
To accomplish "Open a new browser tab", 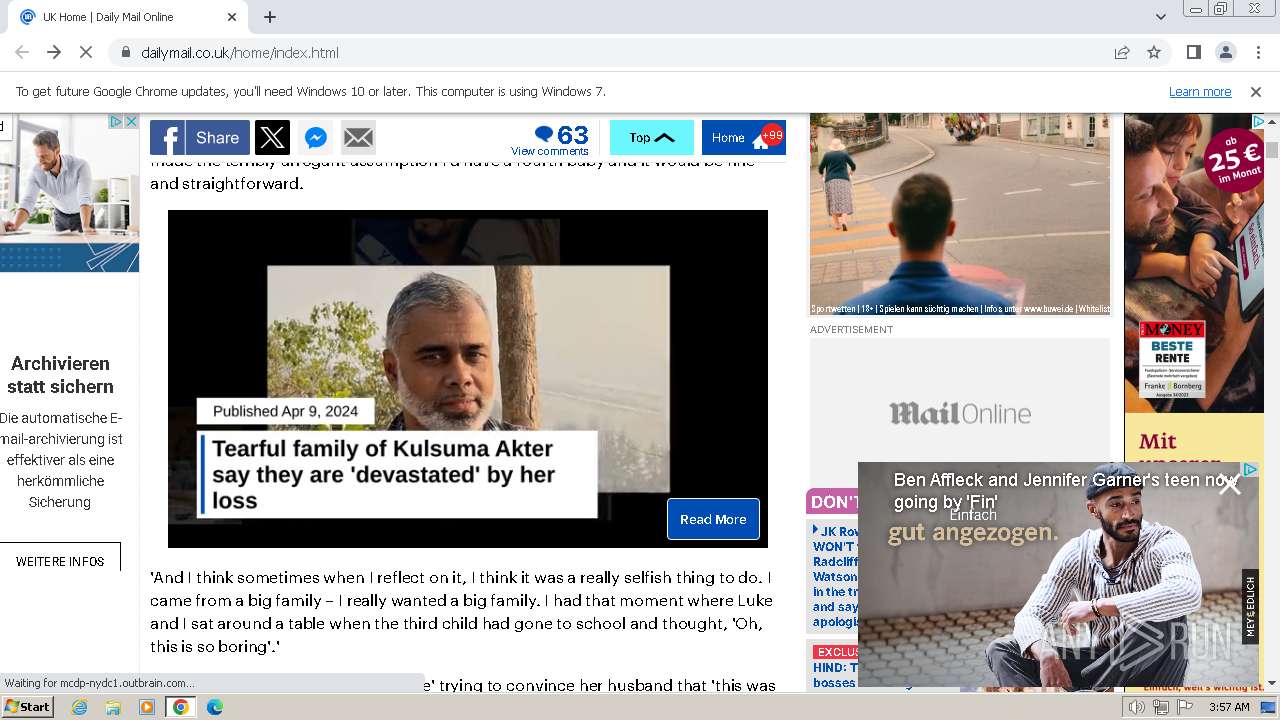I will click(x=270, y=17).
